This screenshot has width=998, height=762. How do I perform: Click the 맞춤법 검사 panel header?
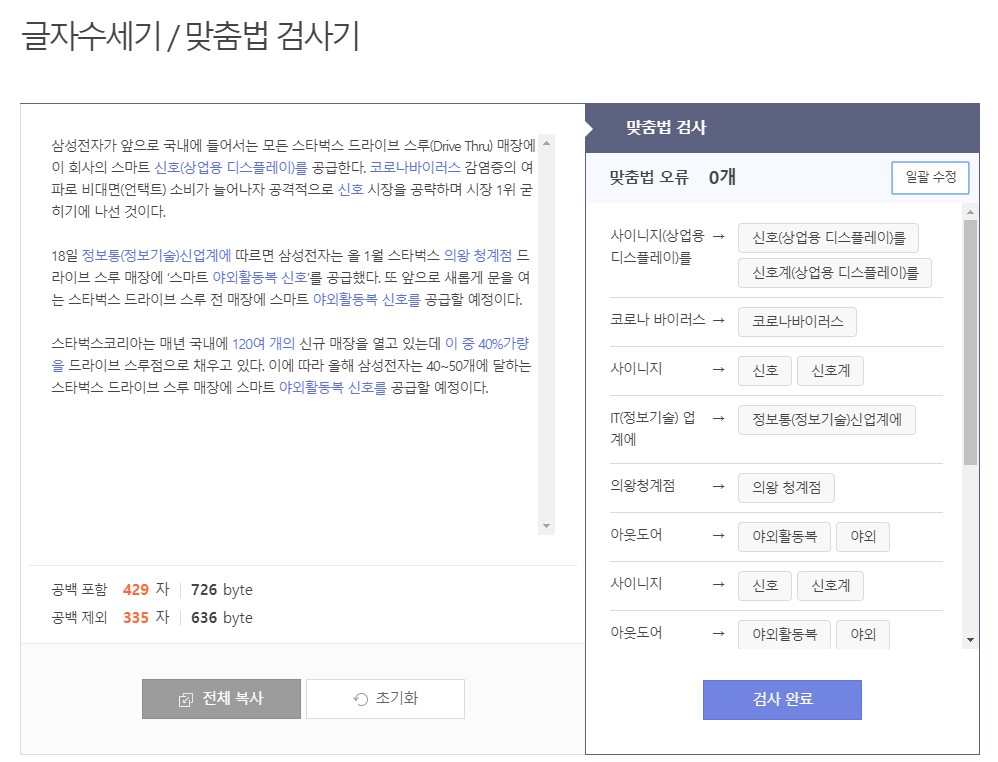(782, 128)
